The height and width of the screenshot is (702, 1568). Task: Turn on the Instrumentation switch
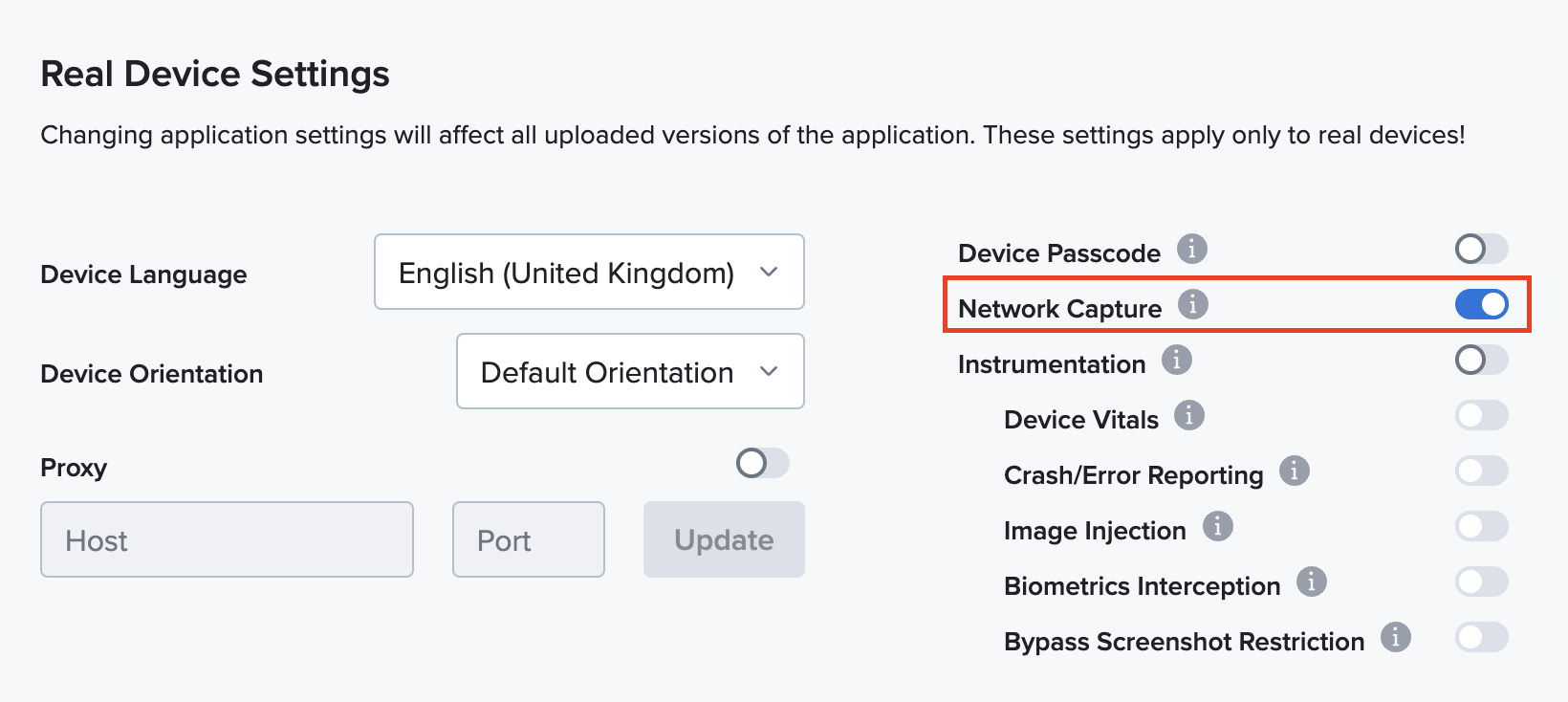pyautogui.click(x=1480, y=359)
